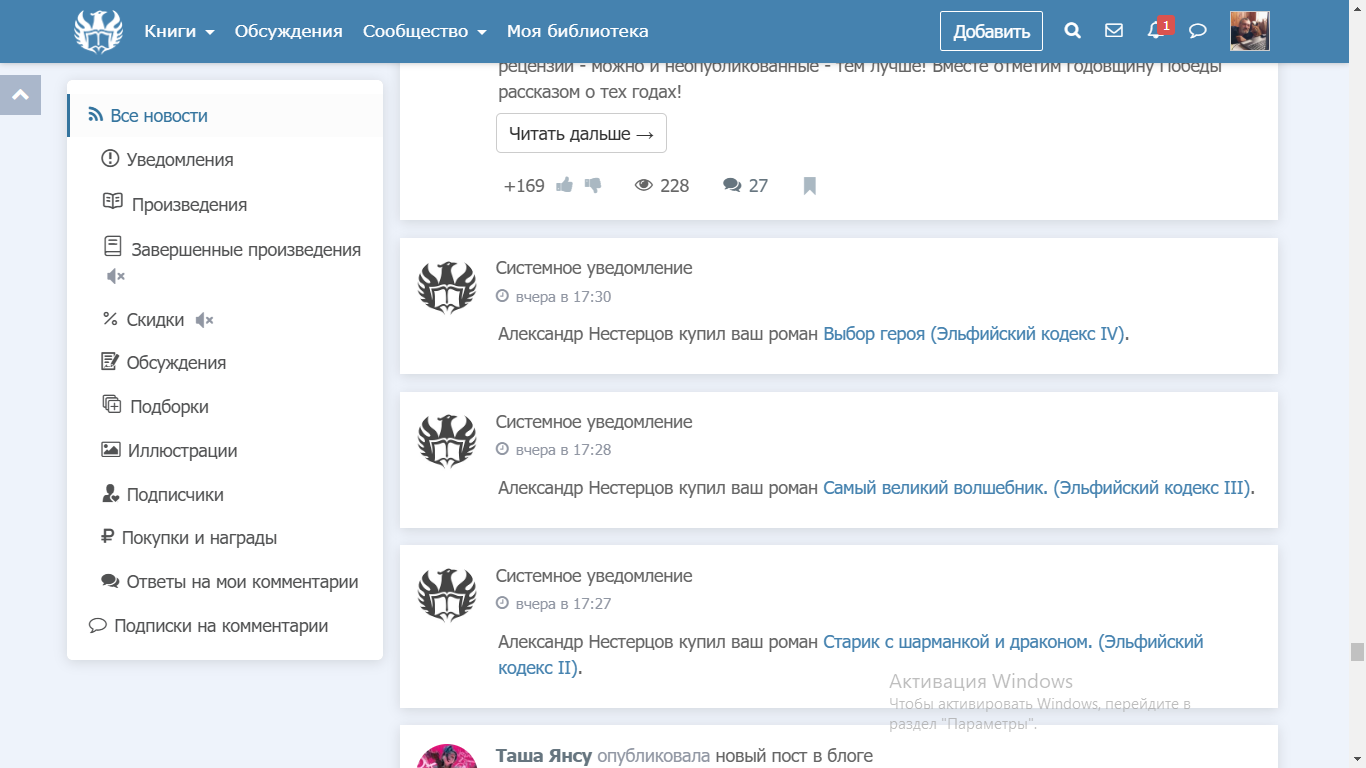Click the Author.Today eagle logo in the header
The image size is (1366, 768).
coord(98,31)
